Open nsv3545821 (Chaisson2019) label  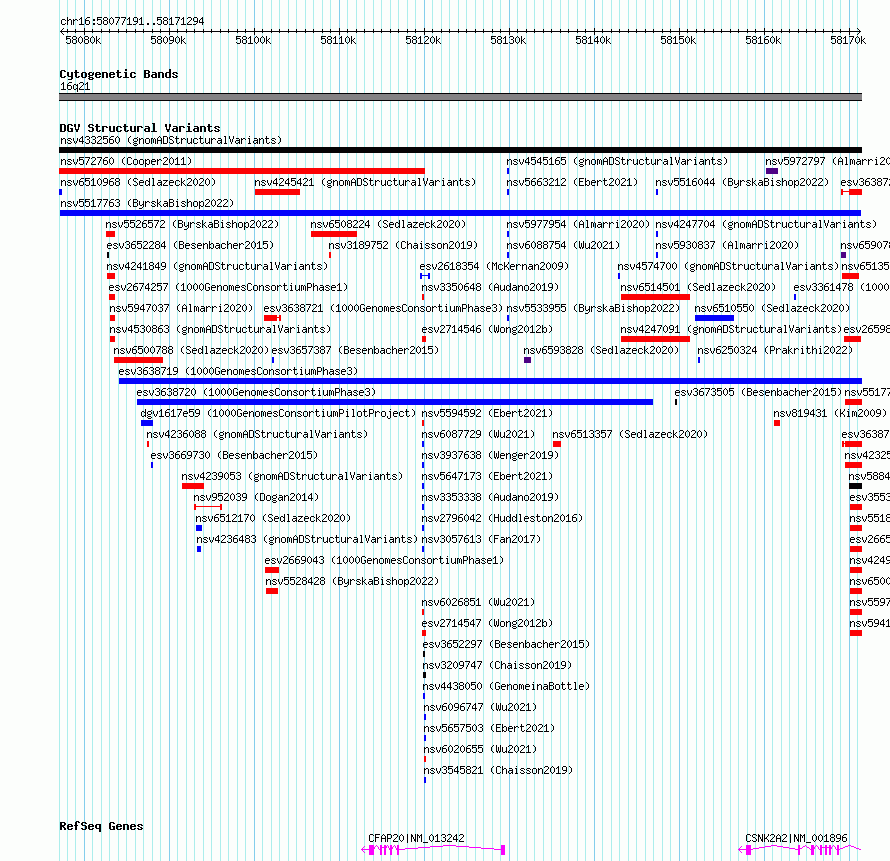498,770
